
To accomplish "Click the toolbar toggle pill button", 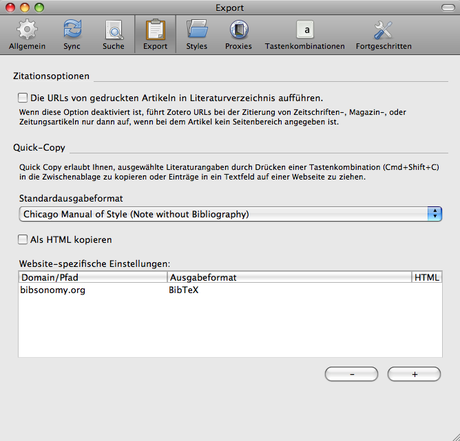I will point(448,7).
